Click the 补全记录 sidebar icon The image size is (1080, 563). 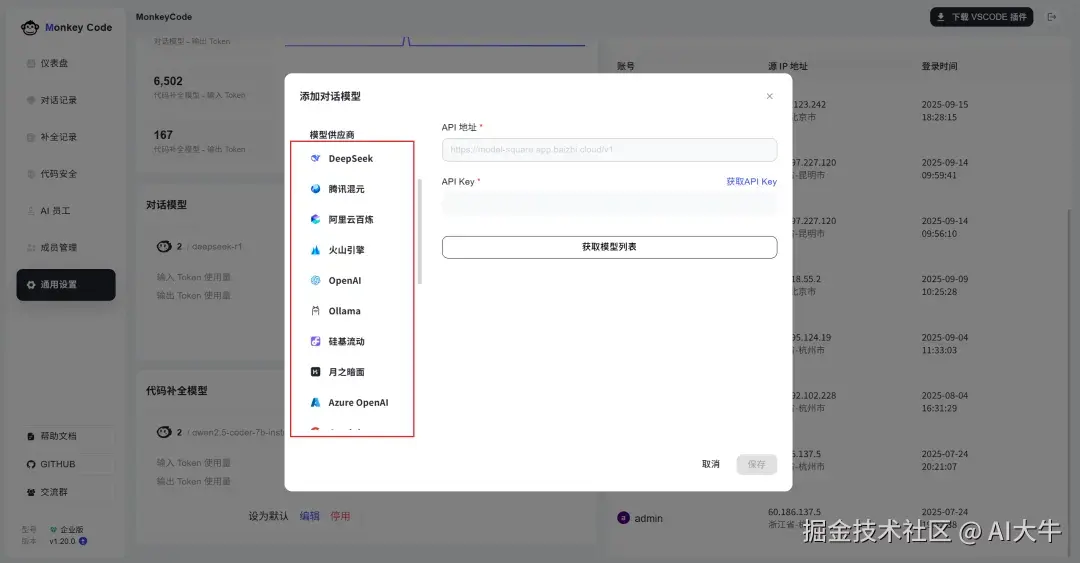coord(31,137)
